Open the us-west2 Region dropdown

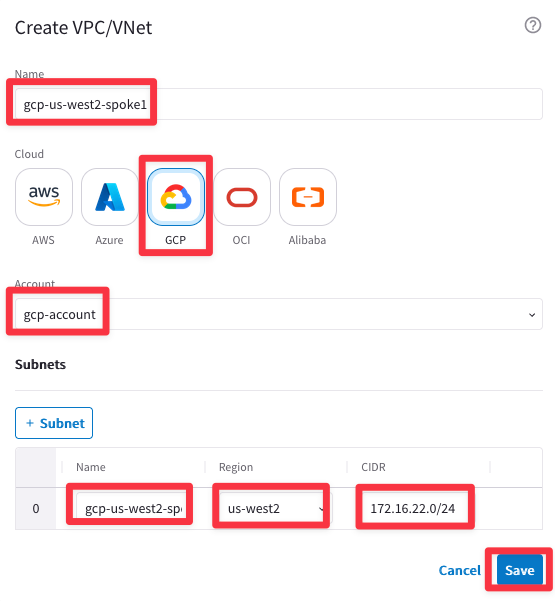276,508
